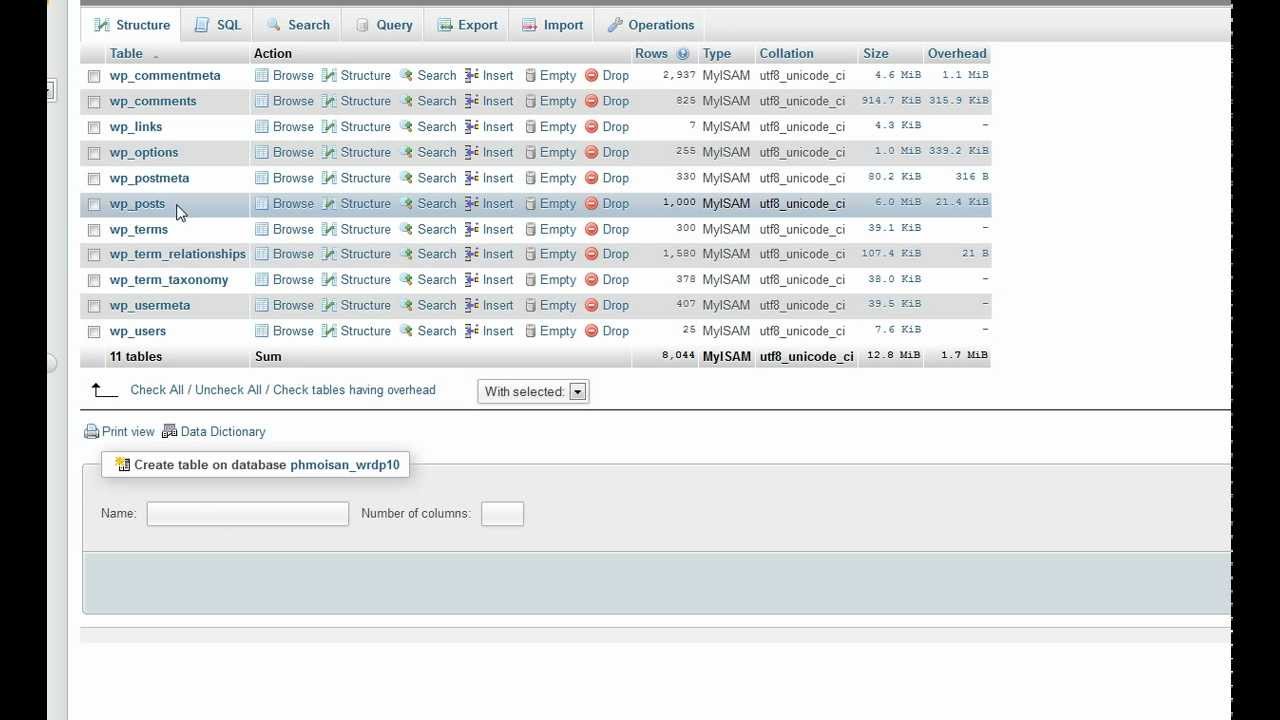The width and height of the screenshot is (1280, 720).
Task: Click Drop icon for wp_posts row
Action: [x=591, y=203]
